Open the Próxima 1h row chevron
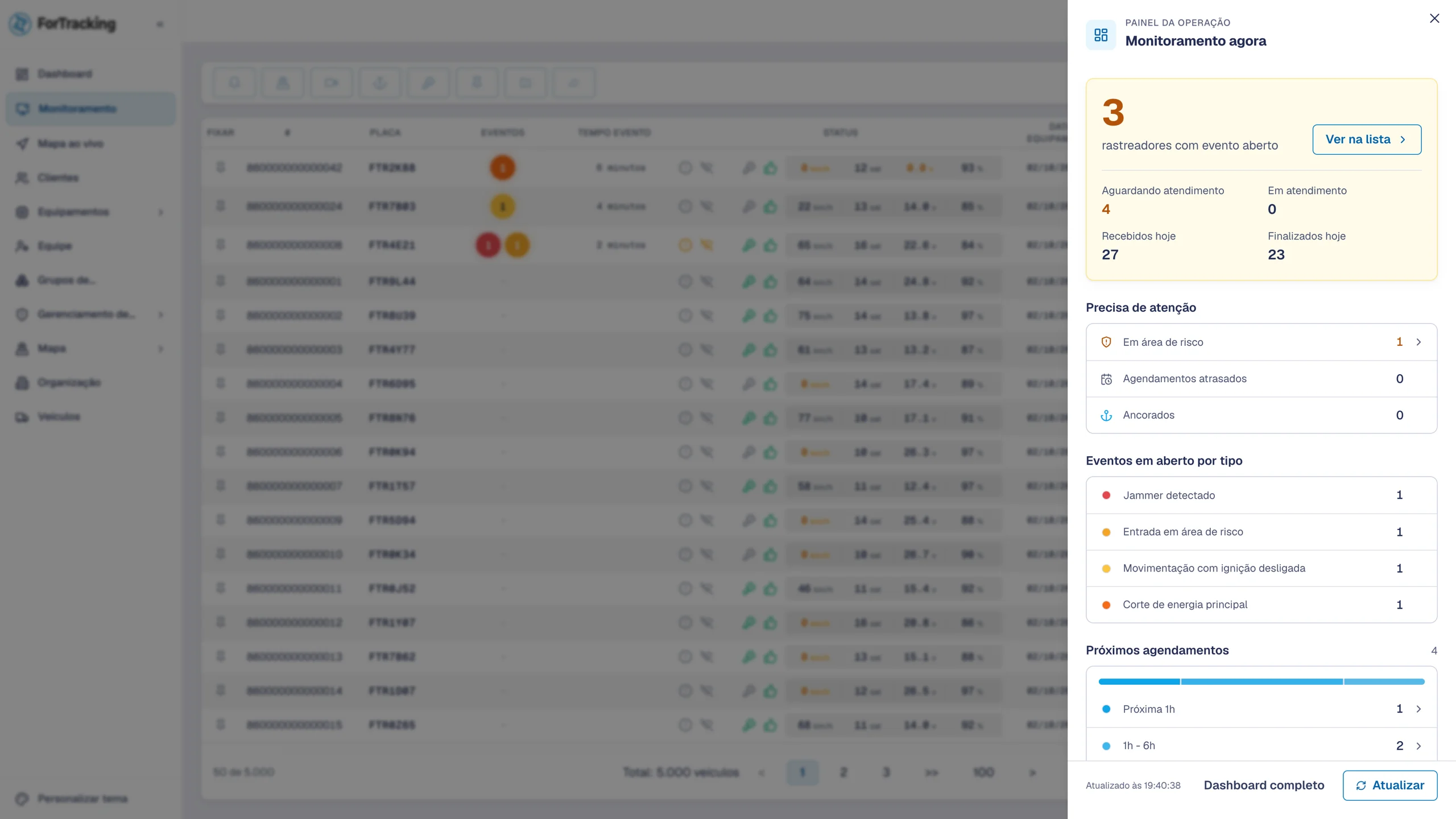The image size is (1456, 819). 1418,709
